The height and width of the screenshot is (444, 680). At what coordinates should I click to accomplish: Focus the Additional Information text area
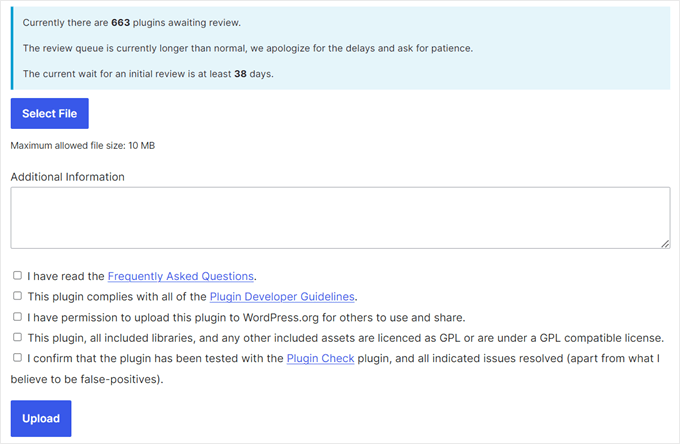(x=340, y=217)
